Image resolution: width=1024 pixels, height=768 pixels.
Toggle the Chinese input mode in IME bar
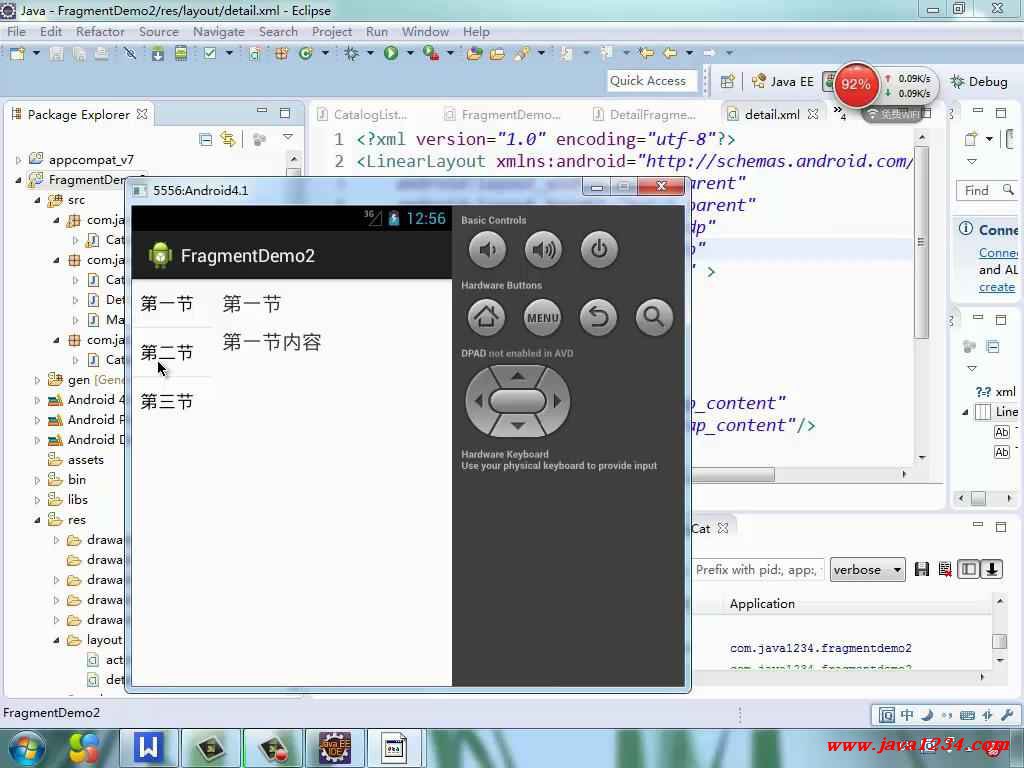(x=907, y=715)
